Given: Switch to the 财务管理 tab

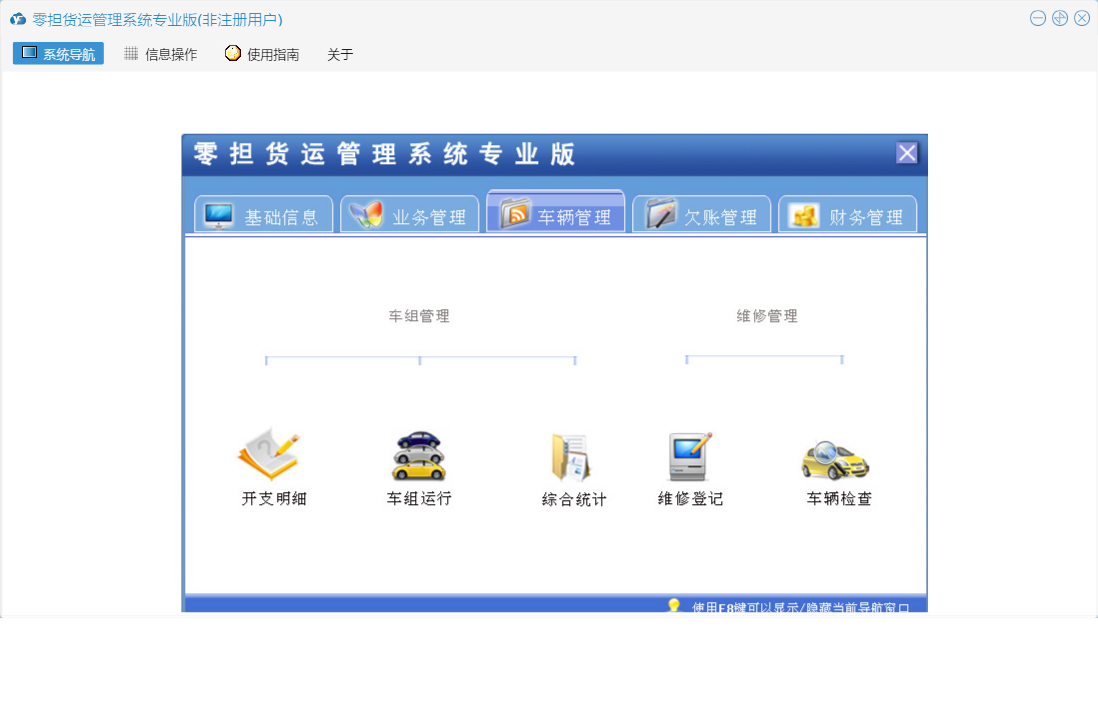Looking at the screenshot, I should coord(848,214).
